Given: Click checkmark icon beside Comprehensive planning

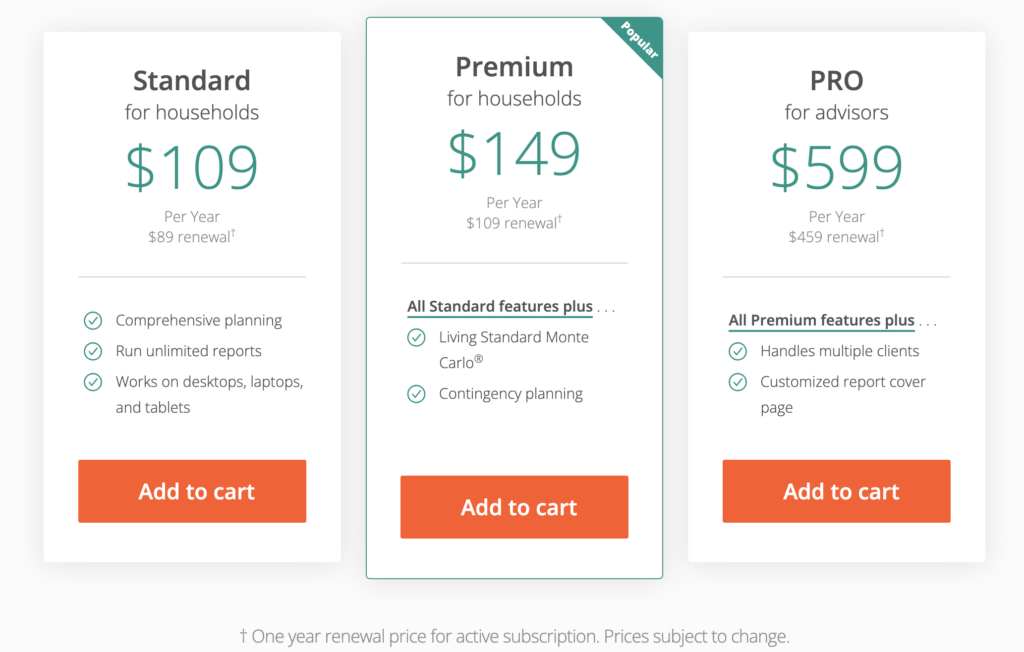Looking at the screenshot, I should 93,321.
